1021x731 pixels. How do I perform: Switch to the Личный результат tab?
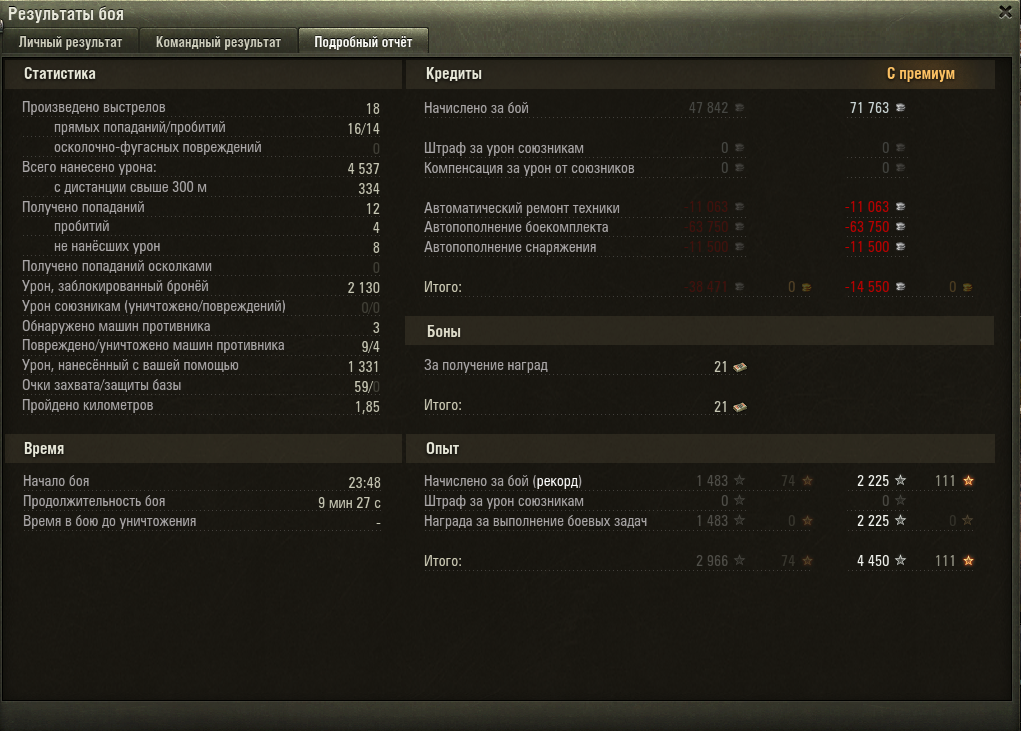coord(70,42)
